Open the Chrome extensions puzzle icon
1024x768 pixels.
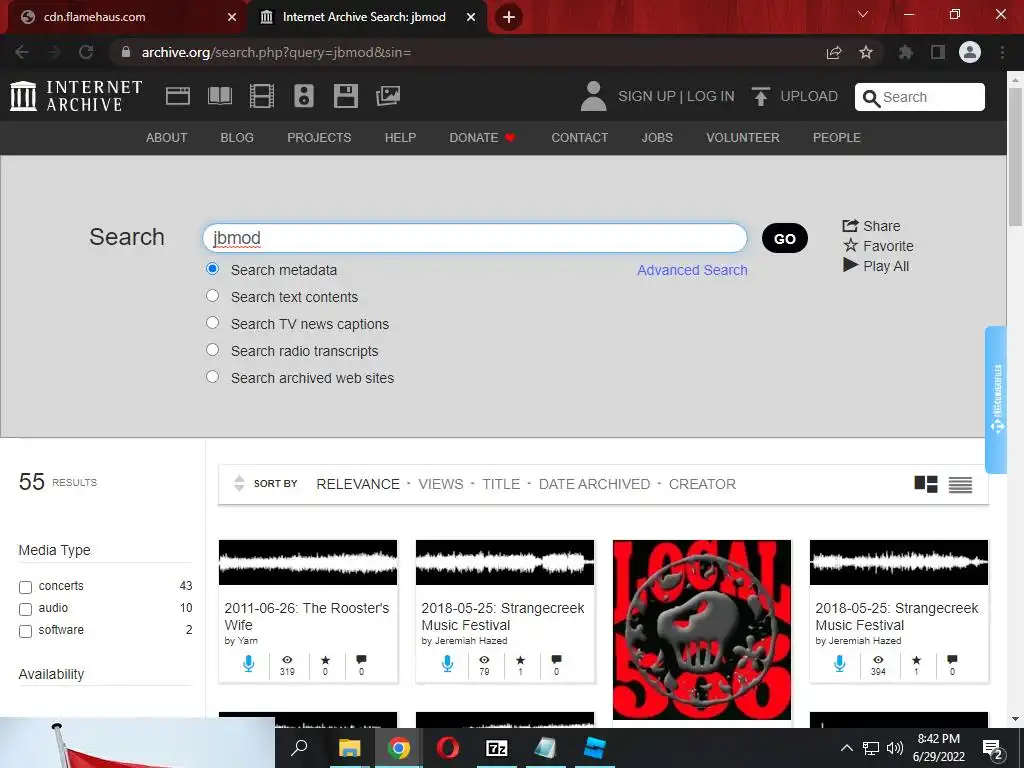click(905, 52)
